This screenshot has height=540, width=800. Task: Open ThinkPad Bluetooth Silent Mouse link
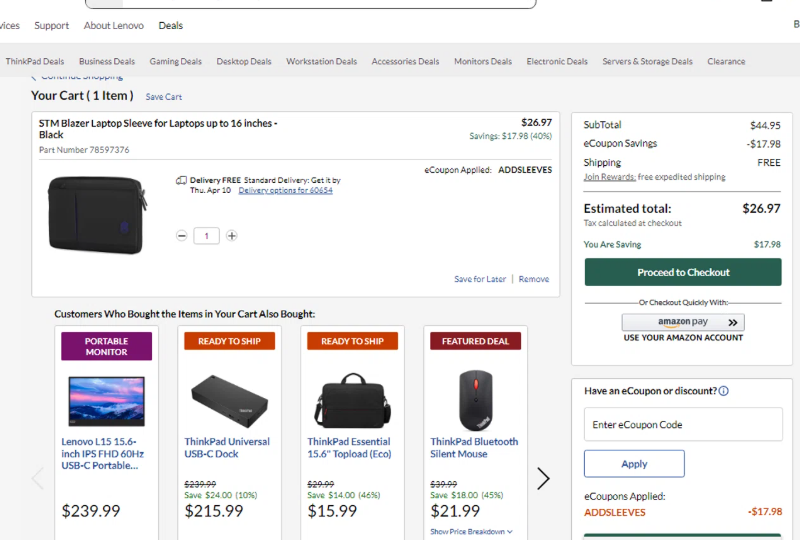pyautogui.click(x=474, y=448)
